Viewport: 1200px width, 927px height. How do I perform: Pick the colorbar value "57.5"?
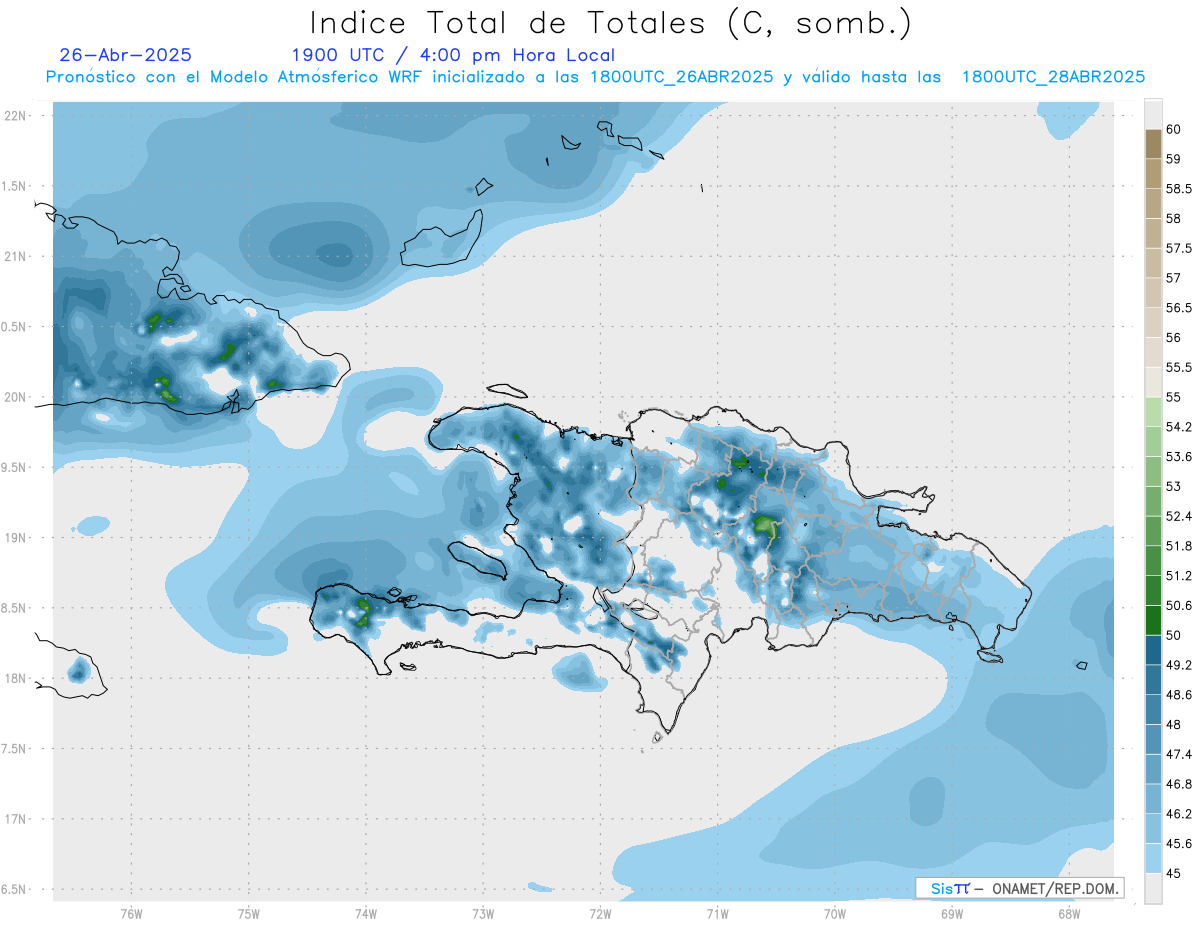click(x=1178, y=248)
